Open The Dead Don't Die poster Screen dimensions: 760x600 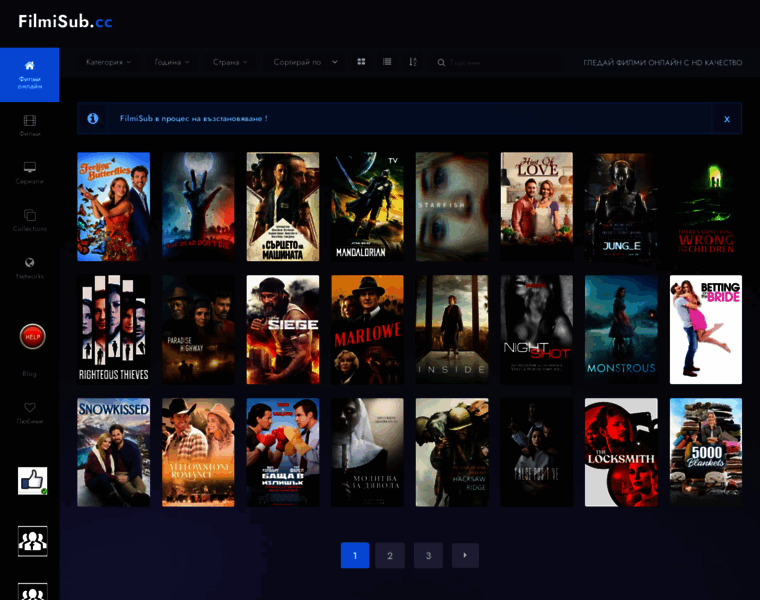pos(198,207)
